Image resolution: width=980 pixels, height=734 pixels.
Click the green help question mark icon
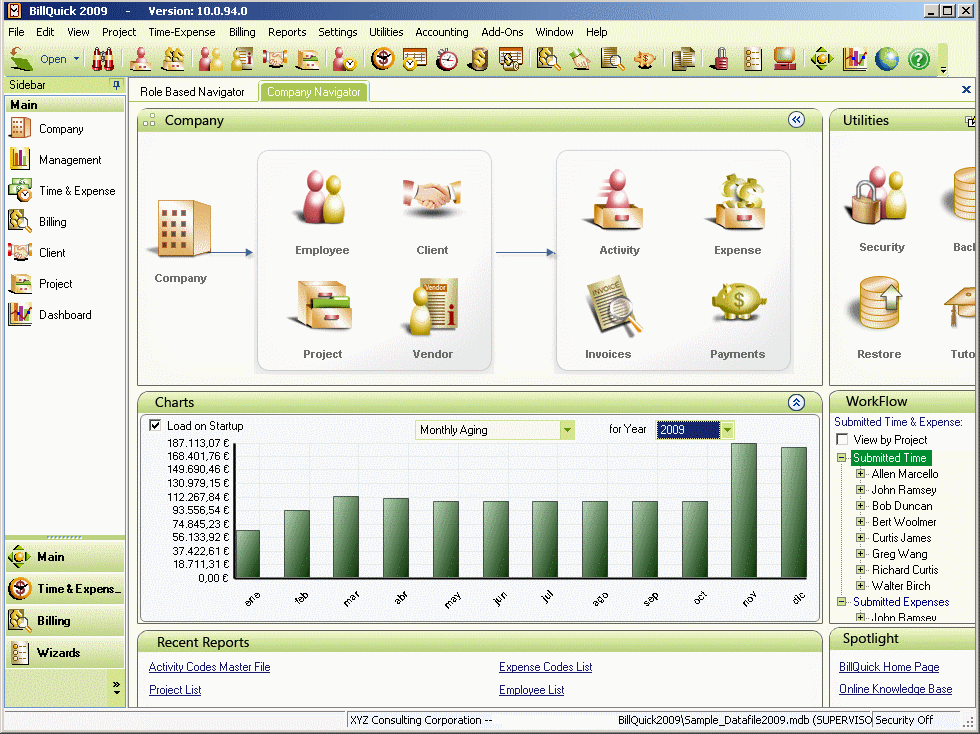(919, 59)
